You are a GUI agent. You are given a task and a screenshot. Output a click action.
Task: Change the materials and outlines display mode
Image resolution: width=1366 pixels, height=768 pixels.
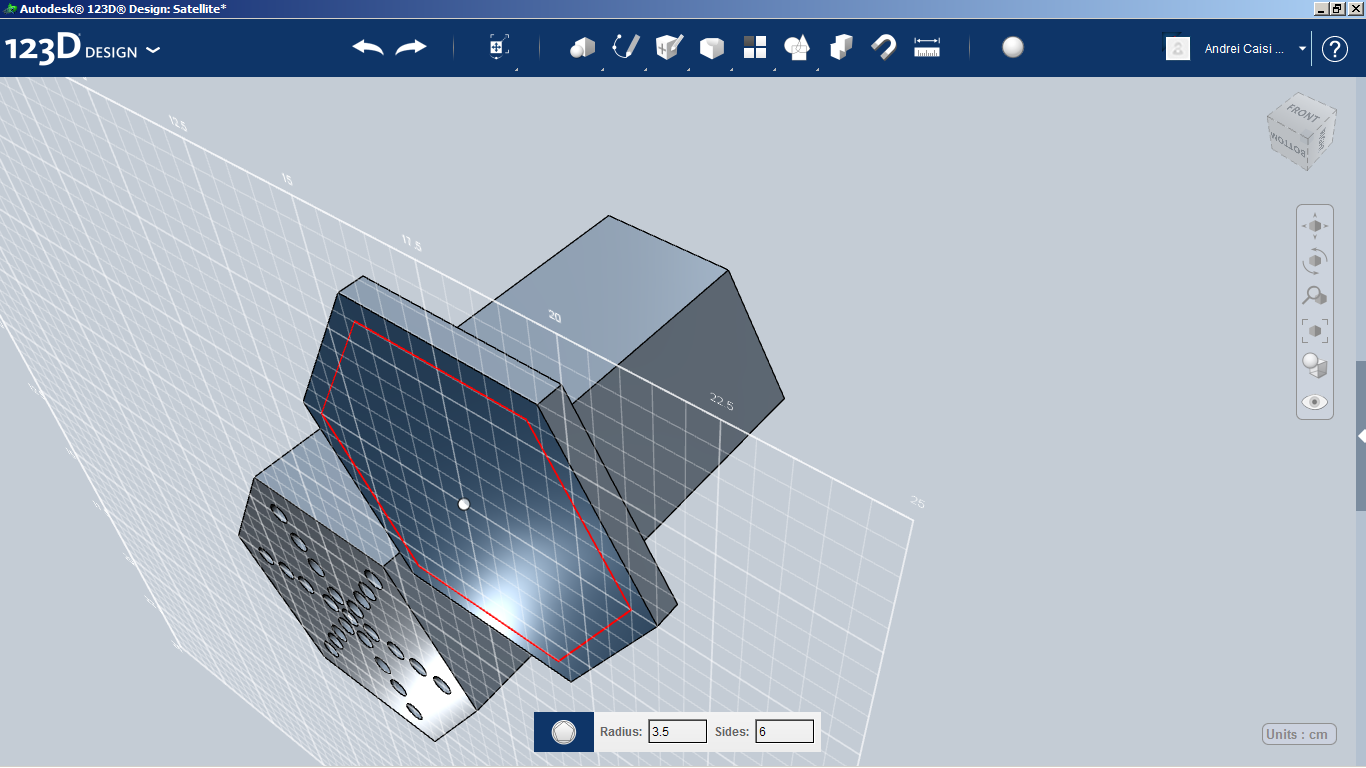1315,366
